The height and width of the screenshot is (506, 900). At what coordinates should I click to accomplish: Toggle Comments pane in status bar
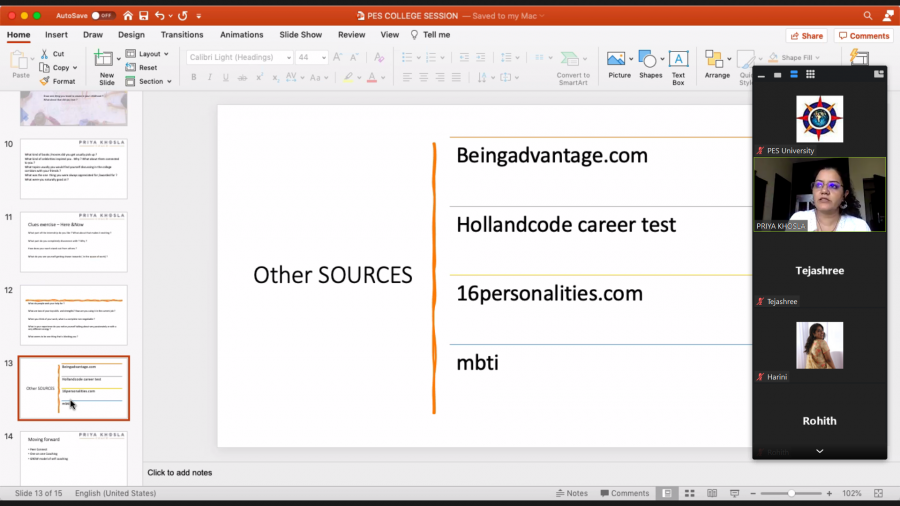tap(623, 493)
